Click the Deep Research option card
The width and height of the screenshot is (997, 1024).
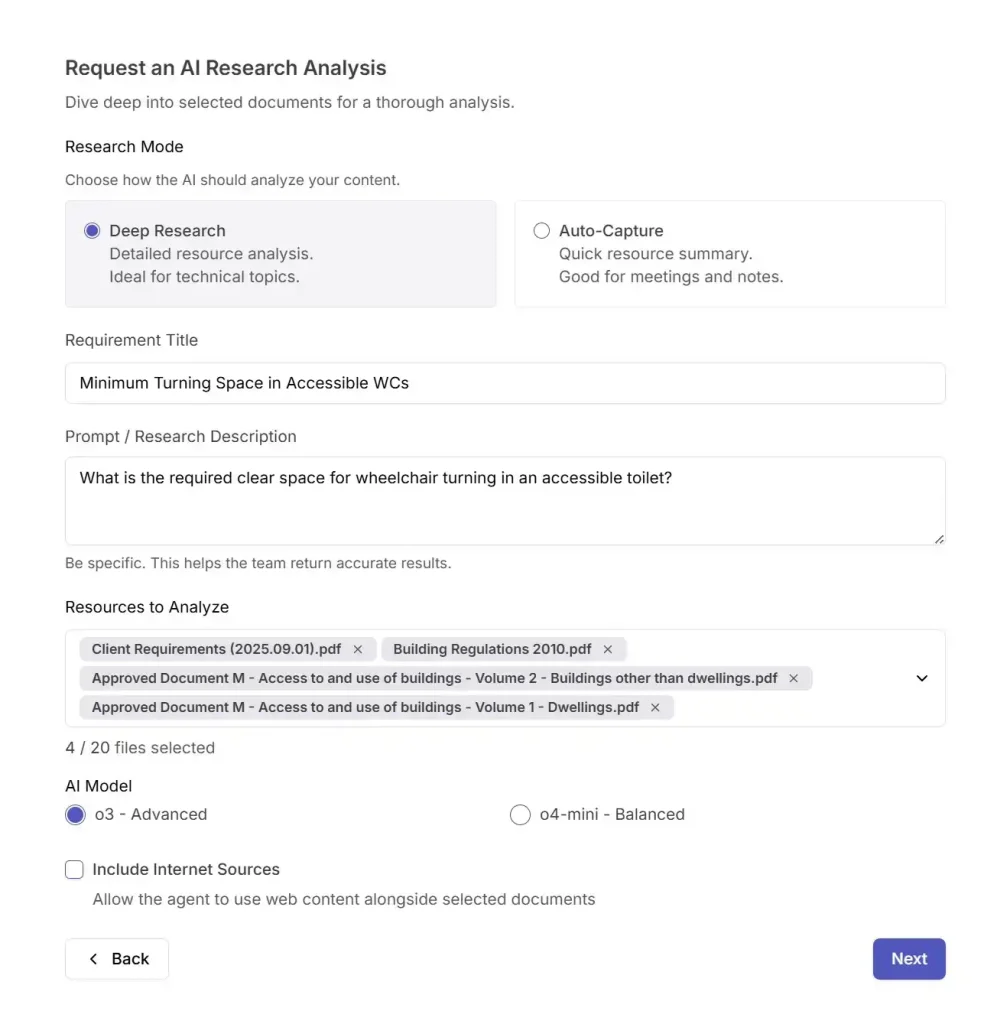pyautogui.click(x=280, y=254)
